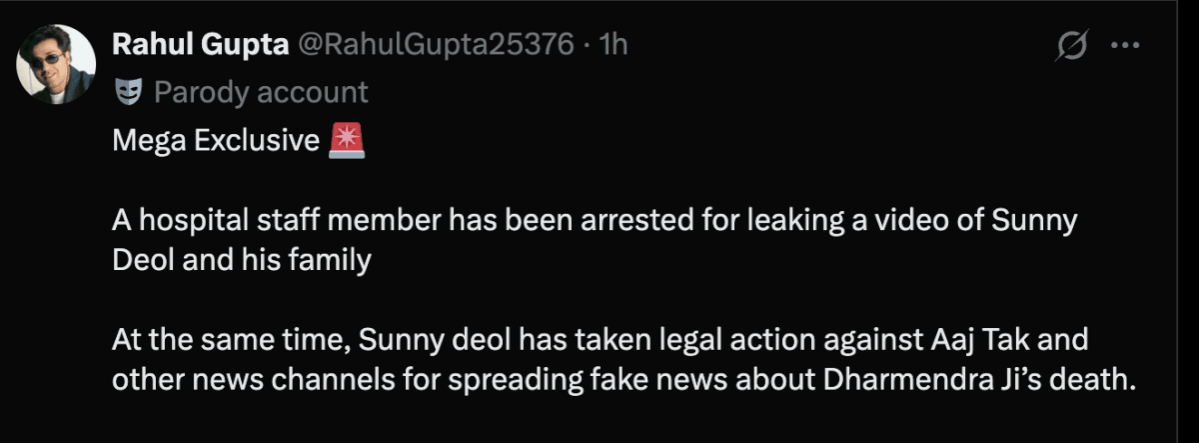
Task: Click the words Deol and his family
Action: pyautogui.click(x=242, y=261)
